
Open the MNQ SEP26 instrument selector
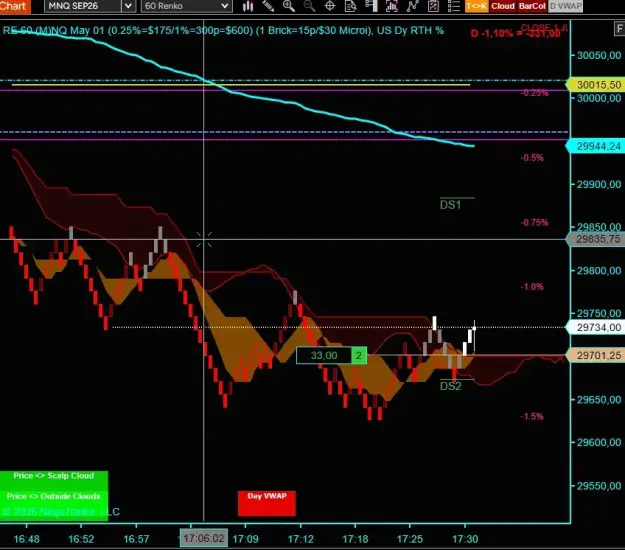83,6
